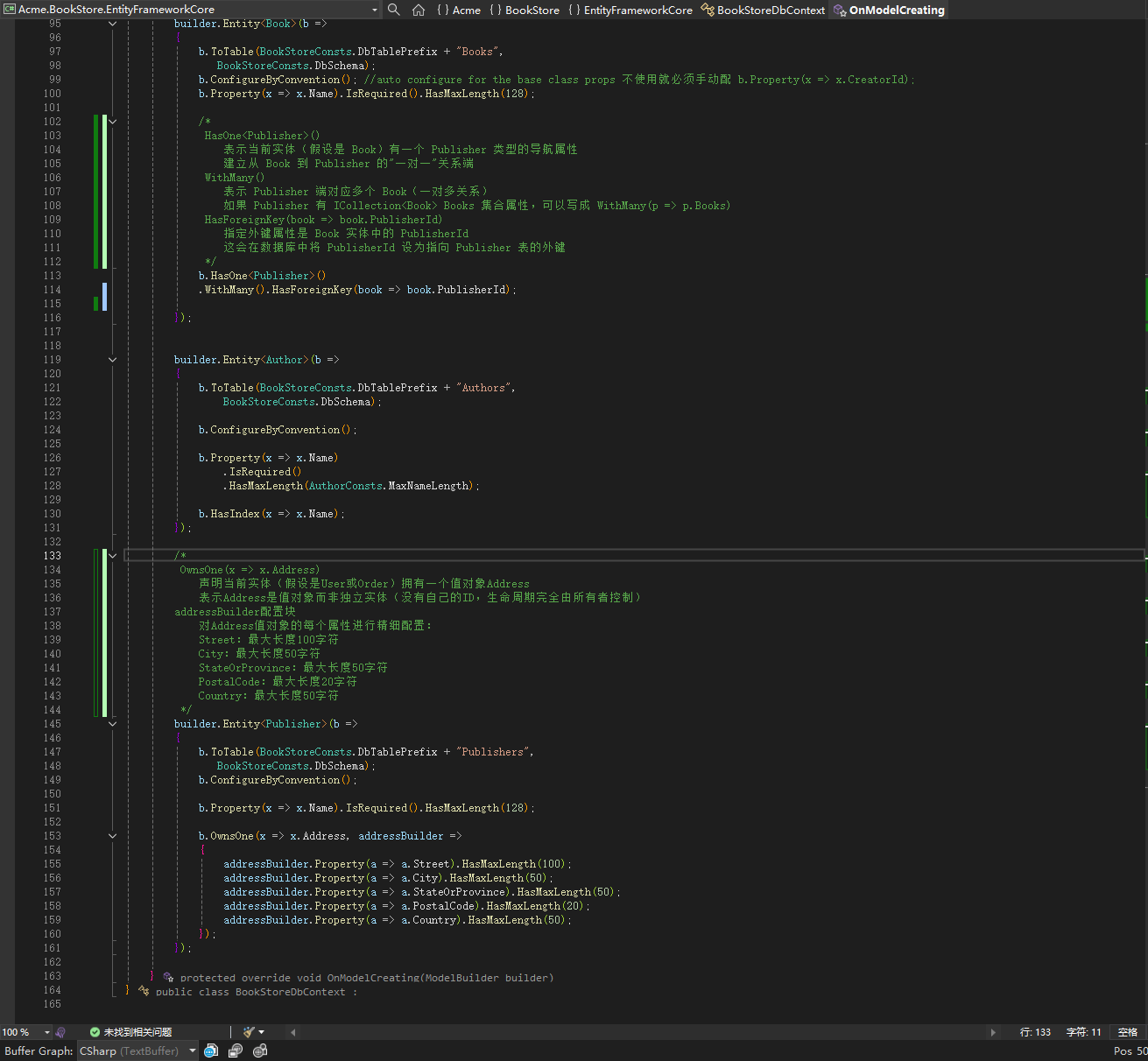Viewport: 1148px width, 1061px height.
Task: Click sticky scroll line 'public class BookStoreDbContext'
Action: tap(257, 992)
